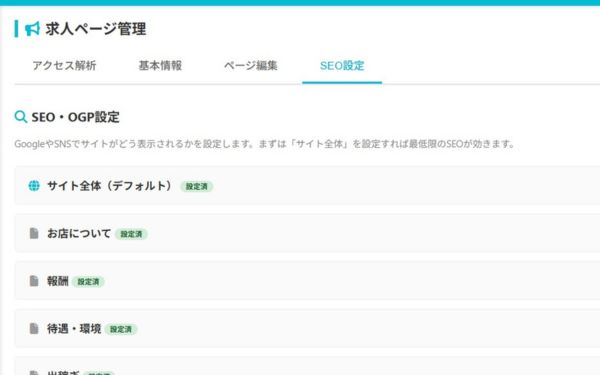Click the globe icon for サイト全体

pos(34,186)
